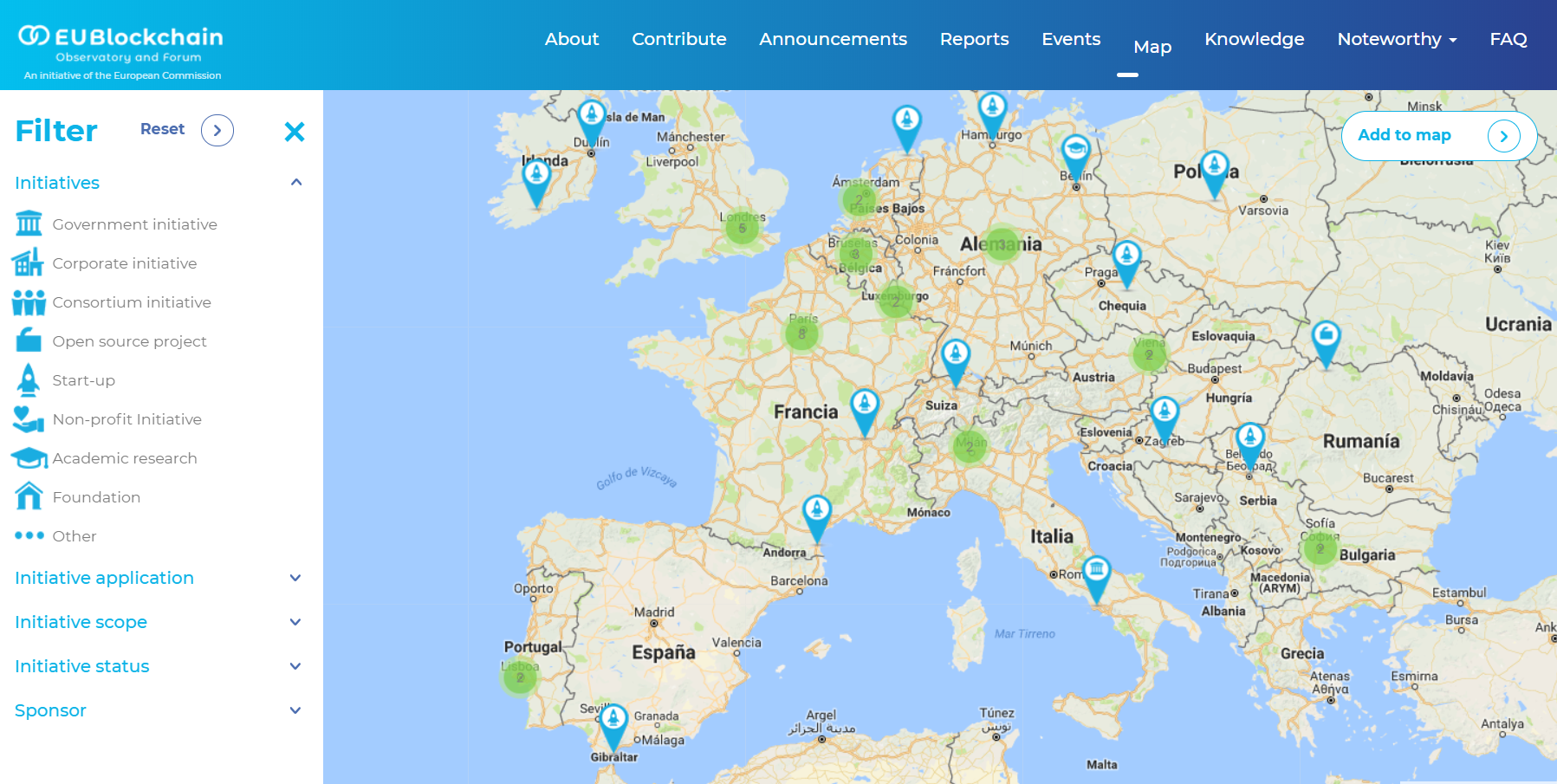Viewport: 1557px width, 784px height.
Task: Select the Start-up rocket icon
Action: click(x=29, y=379)
